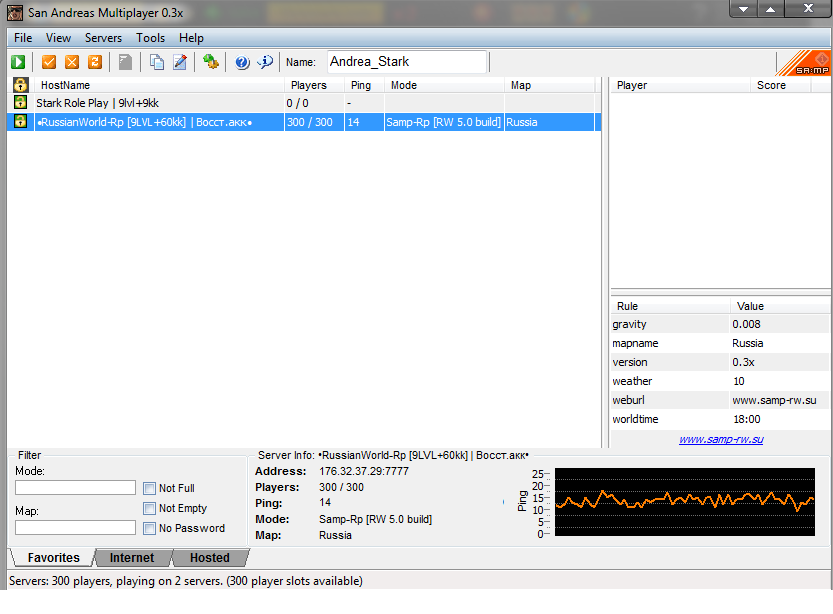Click the Add Server checkmark icon
The height and width of the screenshot is (614, 833).
49,62
